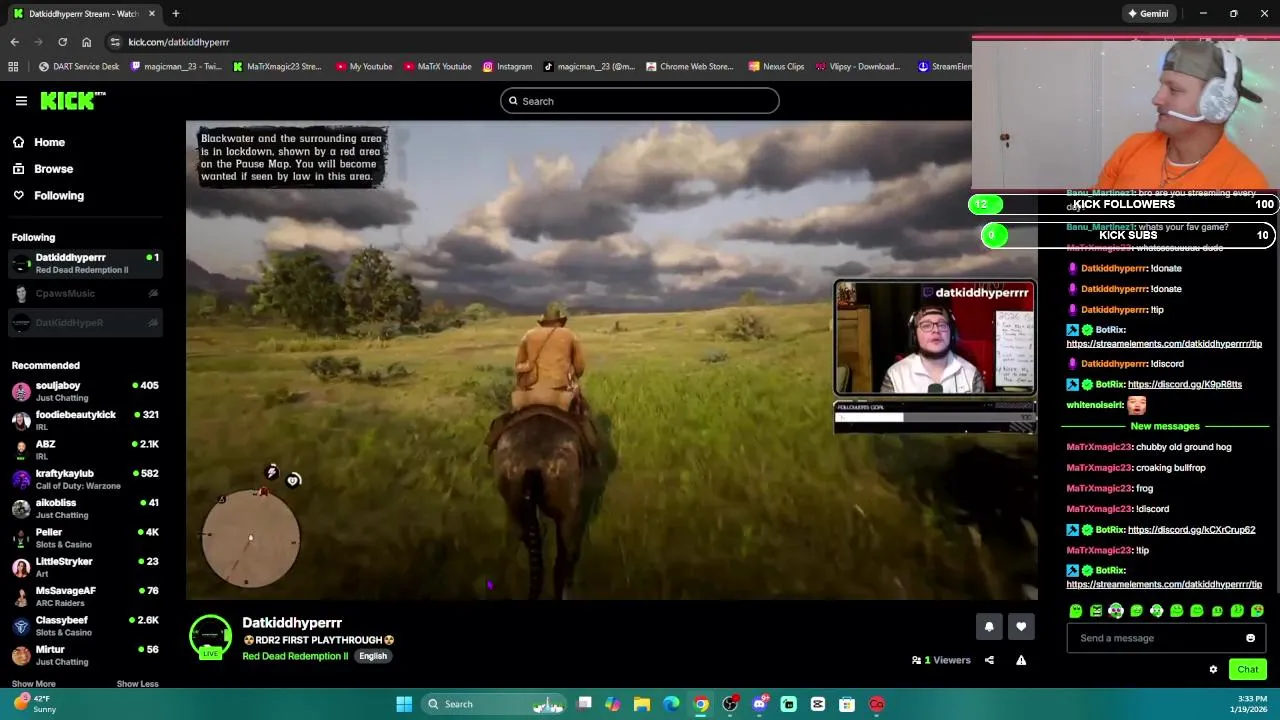This screenshot has height=720, width=1280.
Task: Open Vlipsy Download bookmark
Action: (x=858, y=67)
